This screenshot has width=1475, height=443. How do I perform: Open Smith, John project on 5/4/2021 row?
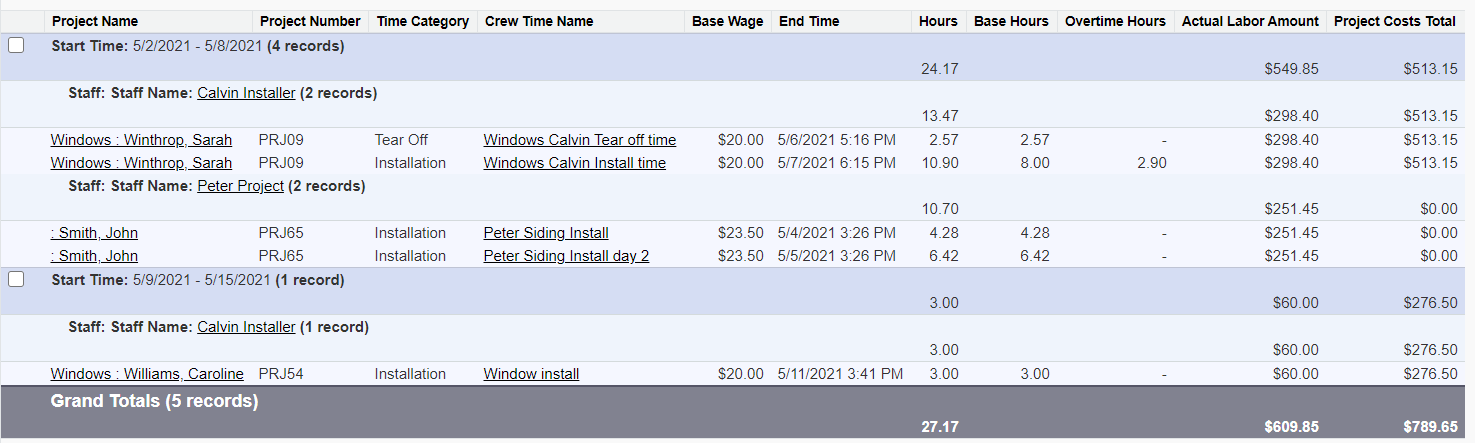point(94,233)
